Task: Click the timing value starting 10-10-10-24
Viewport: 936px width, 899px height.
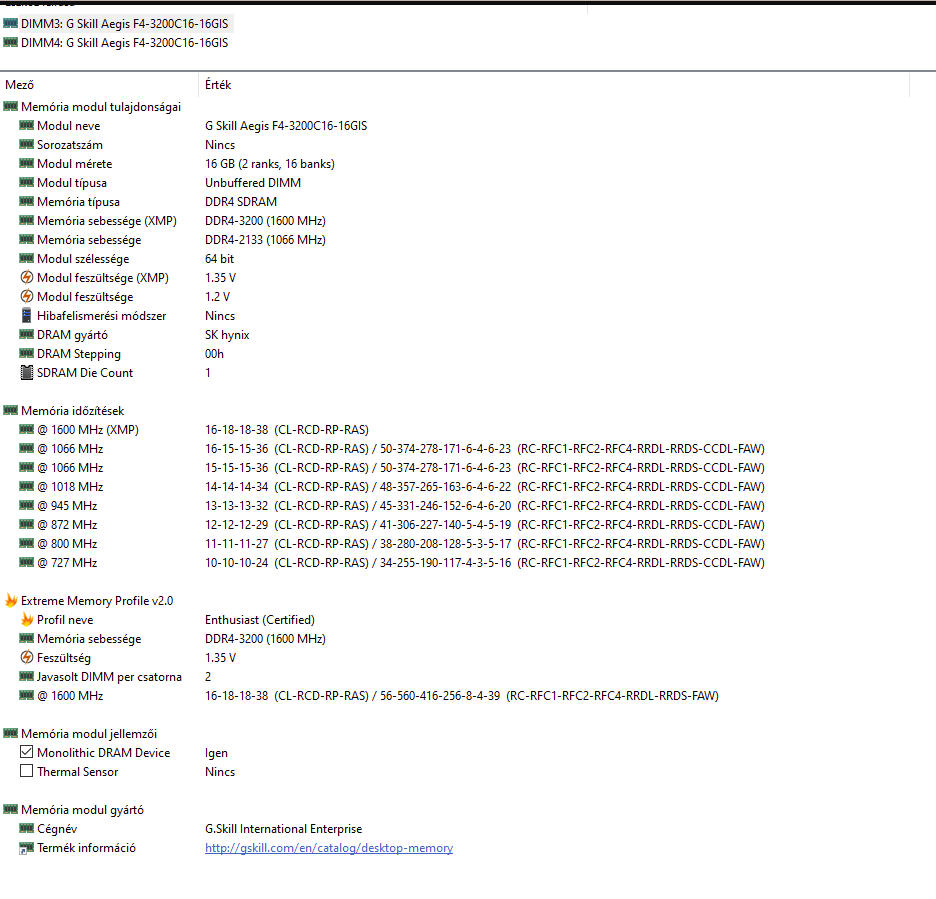Action: [x=485, y=563]
